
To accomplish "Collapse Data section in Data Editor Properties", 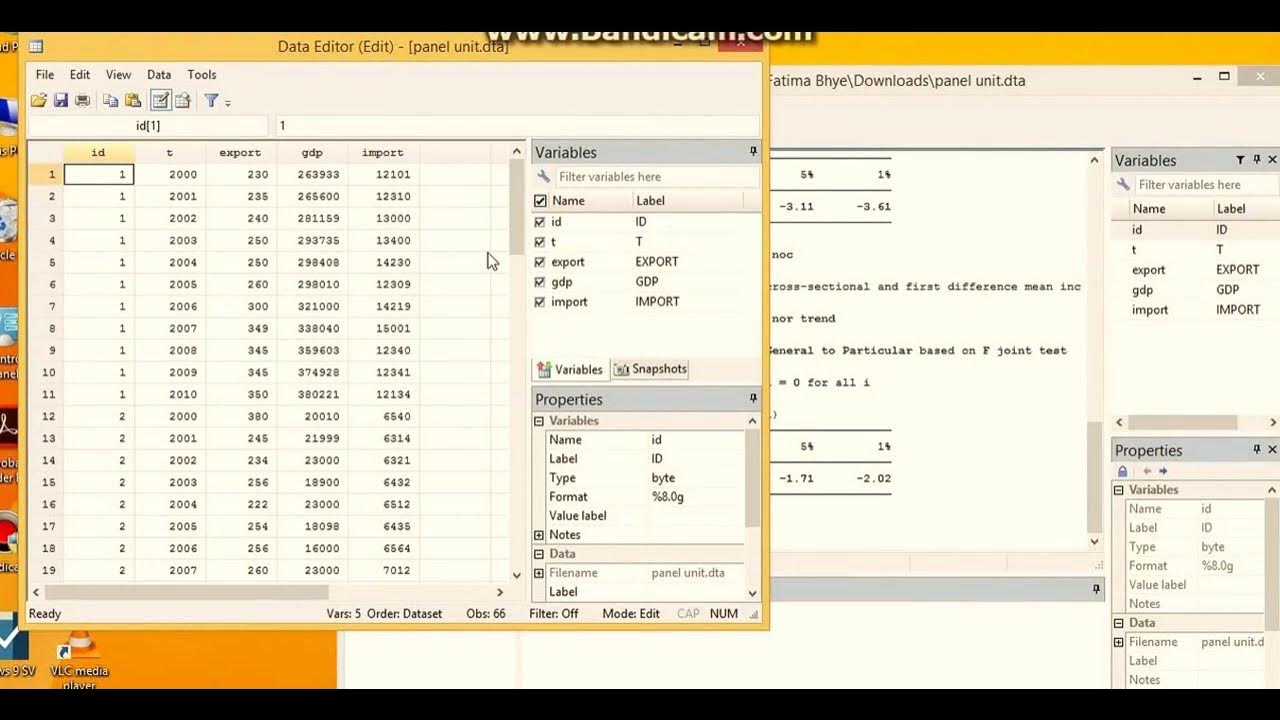I will 539,554.
